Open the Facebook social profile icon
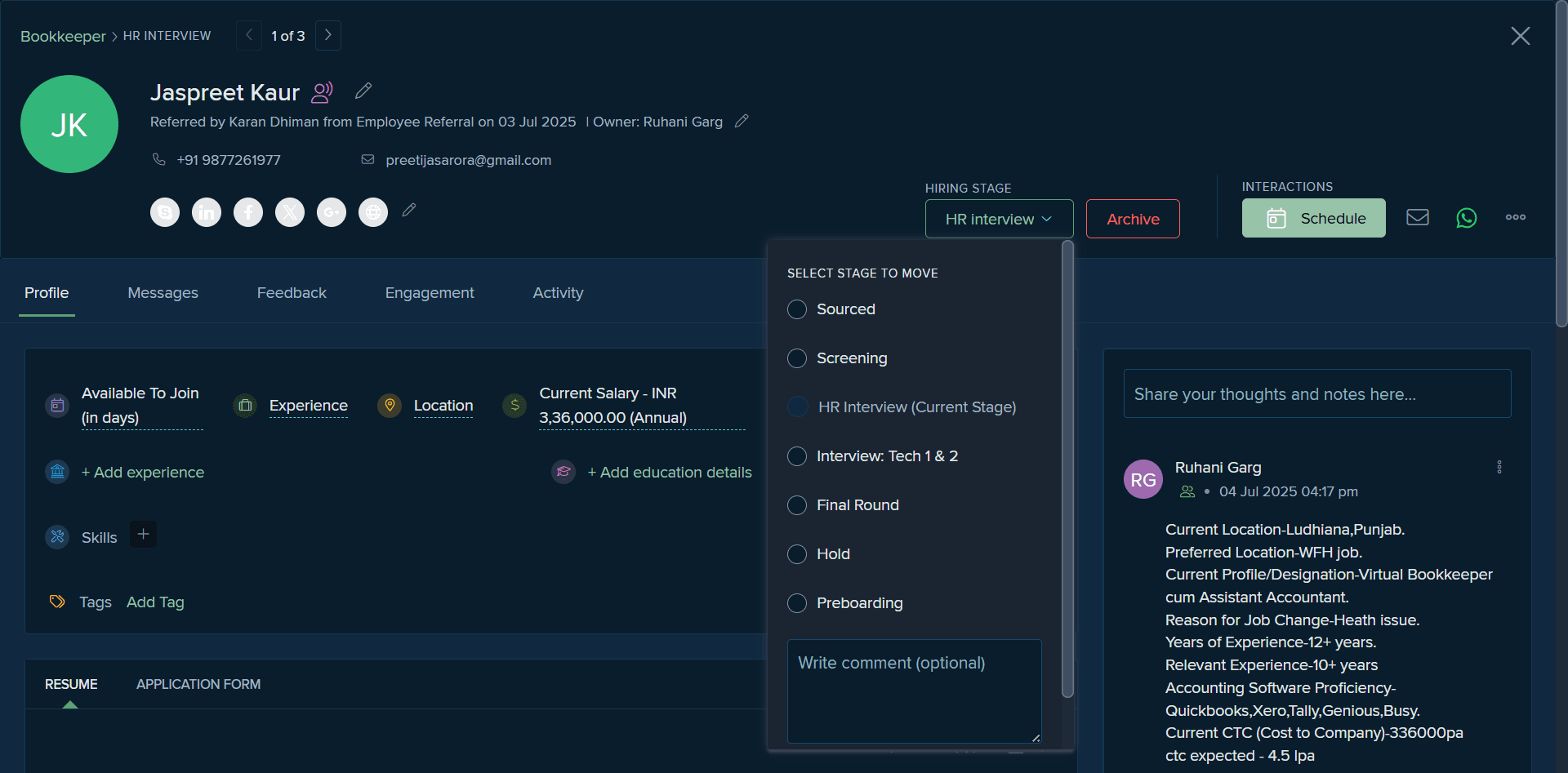 pos(248,212)
